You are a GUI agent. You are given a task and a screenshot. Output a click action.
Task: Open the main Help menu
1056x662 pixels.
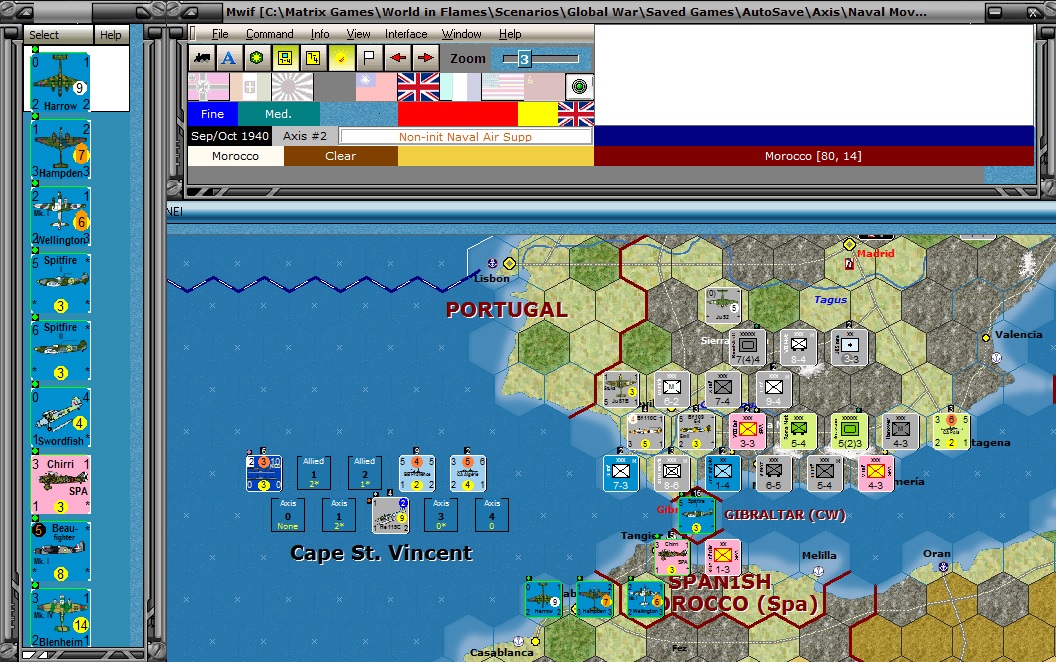pyautogui.click(x=510, y=34)
